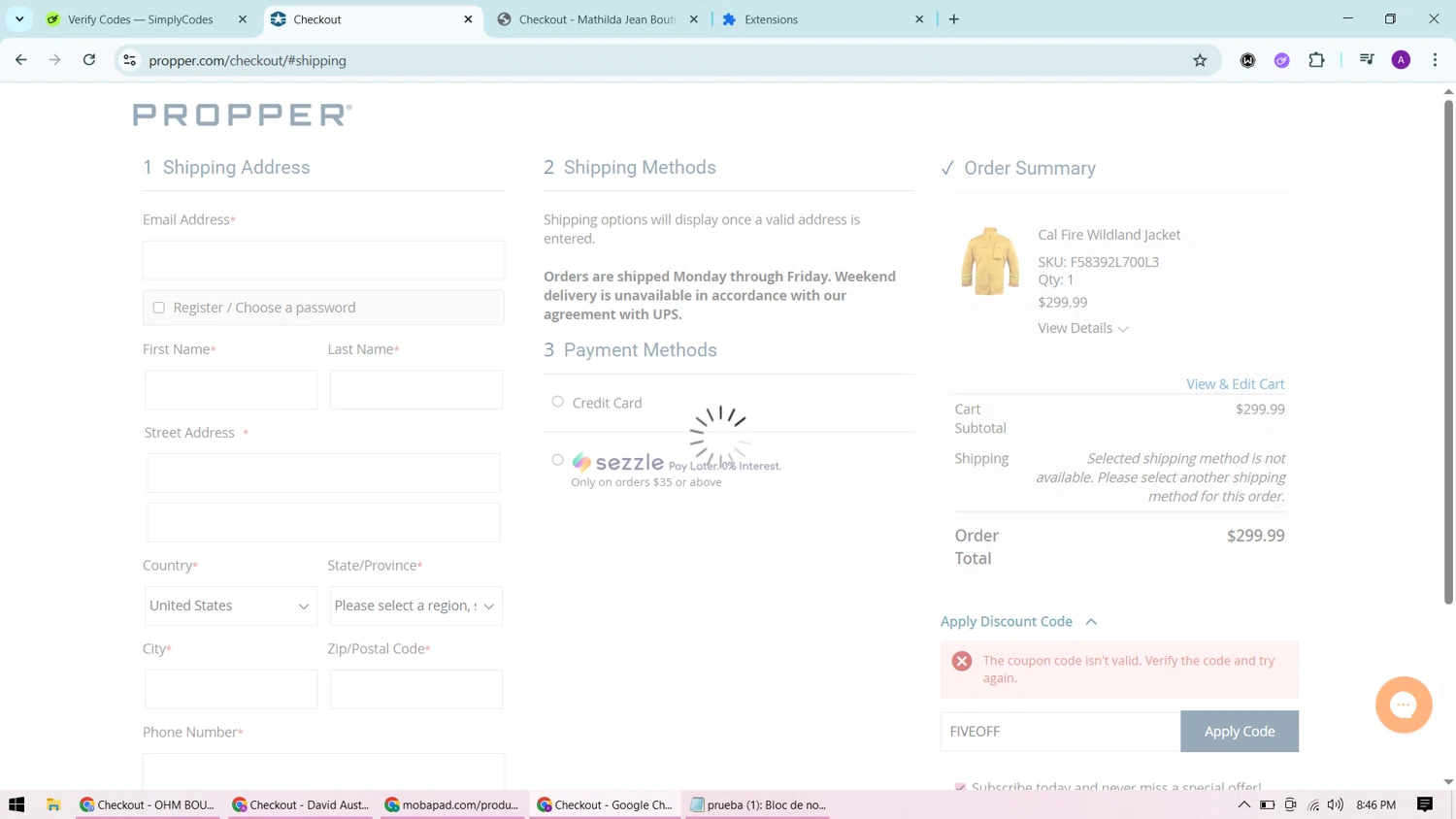View site information icon in address bar
1456x819 pixels.
129,60
